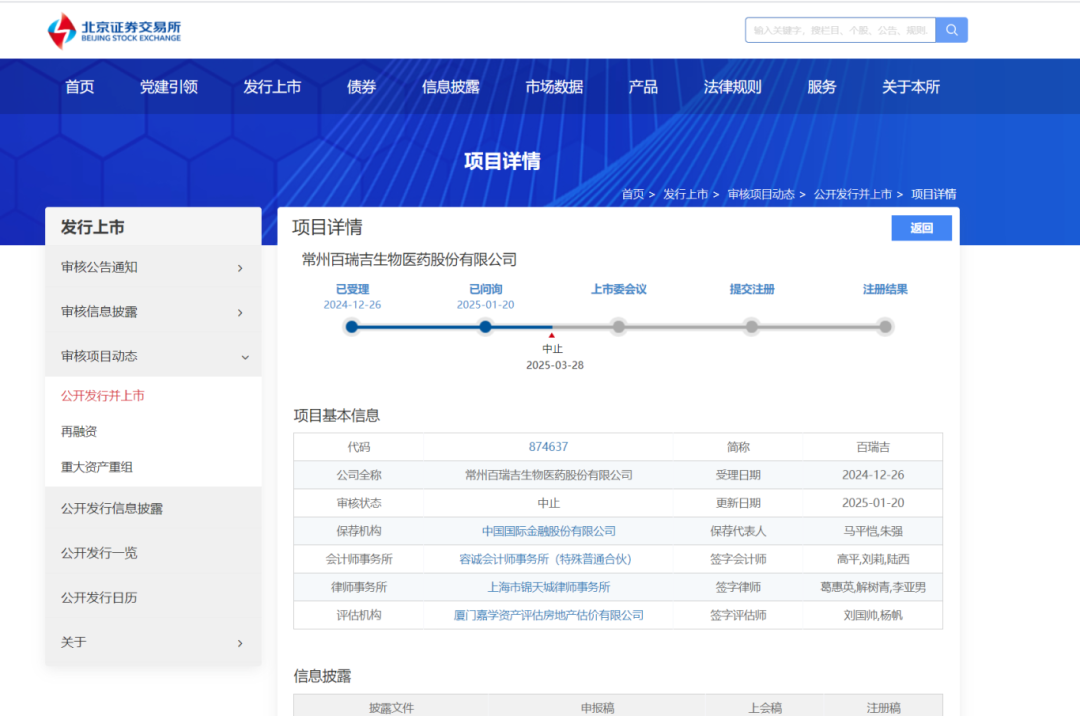
Task: Click the 注册结果 stage label
Action: point(885,289)
